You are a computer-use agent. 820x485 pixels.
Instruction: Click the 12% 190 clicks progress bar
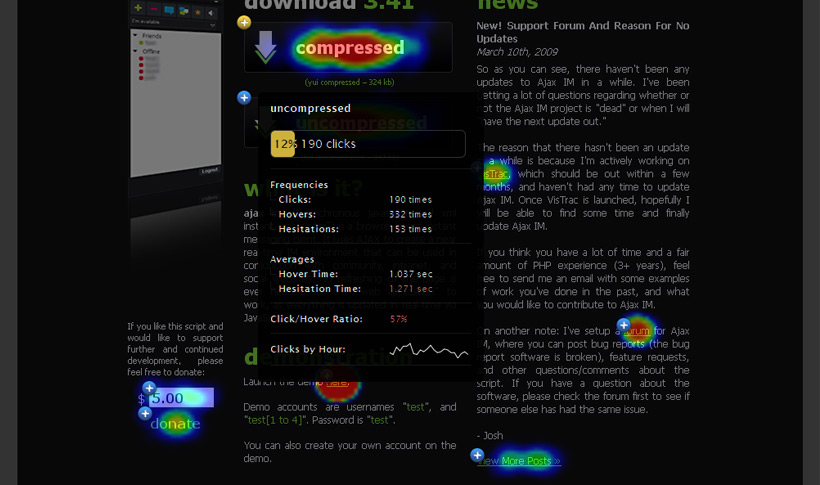pyautogui.click(x=367, y=144)
